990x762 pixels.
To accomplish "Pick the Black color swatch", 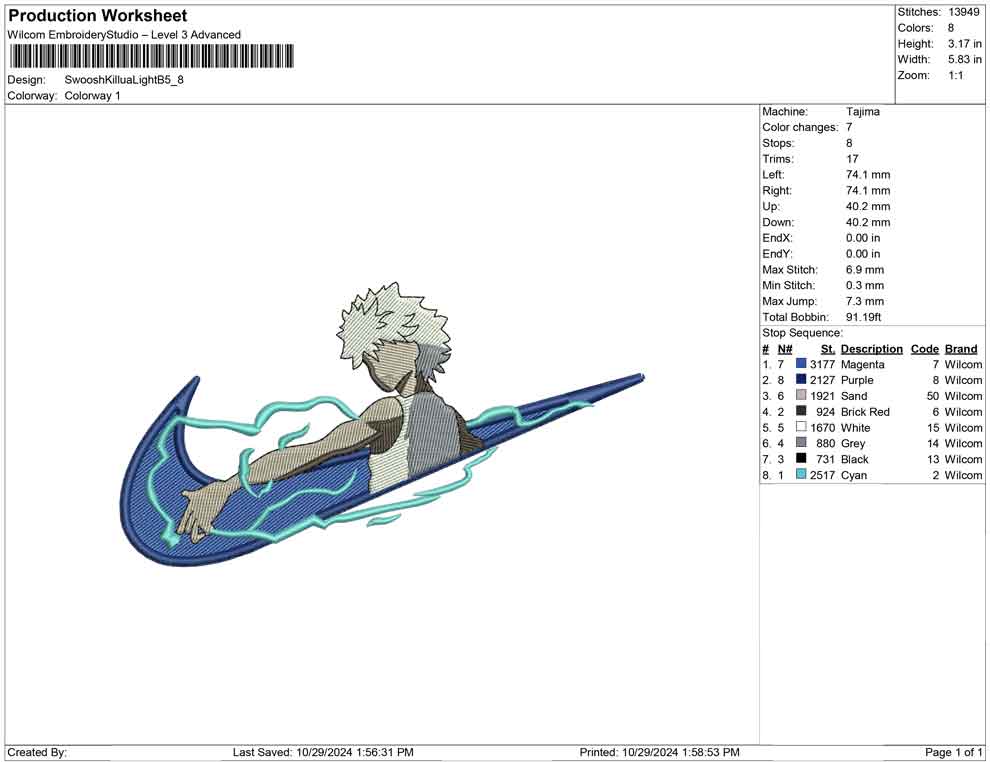I will pyautogui.click(x=801, y=458).
